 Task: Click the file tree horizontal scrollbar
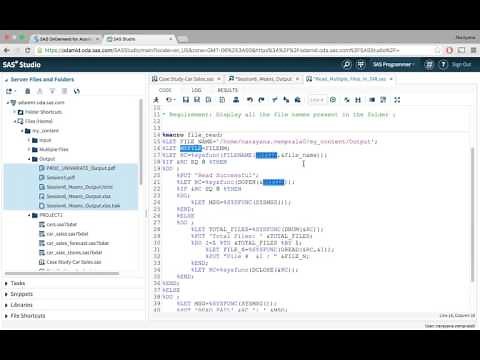click(62, 274)
